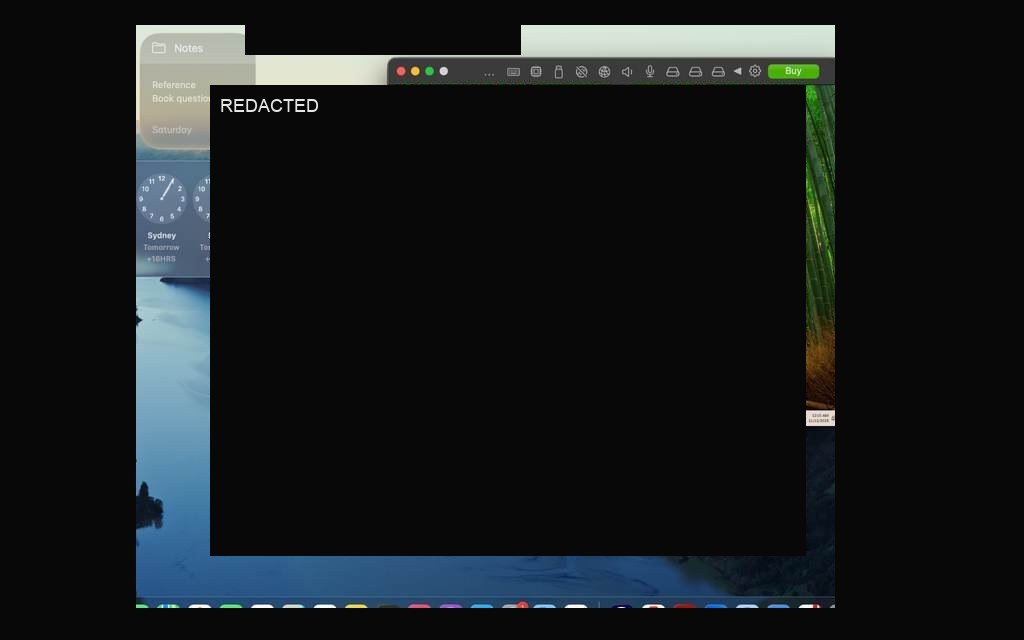Viewport: 1024px width, 640px height.
Task: Click the USB device icon
Action: pyautogui.click(x=558, y=72)
